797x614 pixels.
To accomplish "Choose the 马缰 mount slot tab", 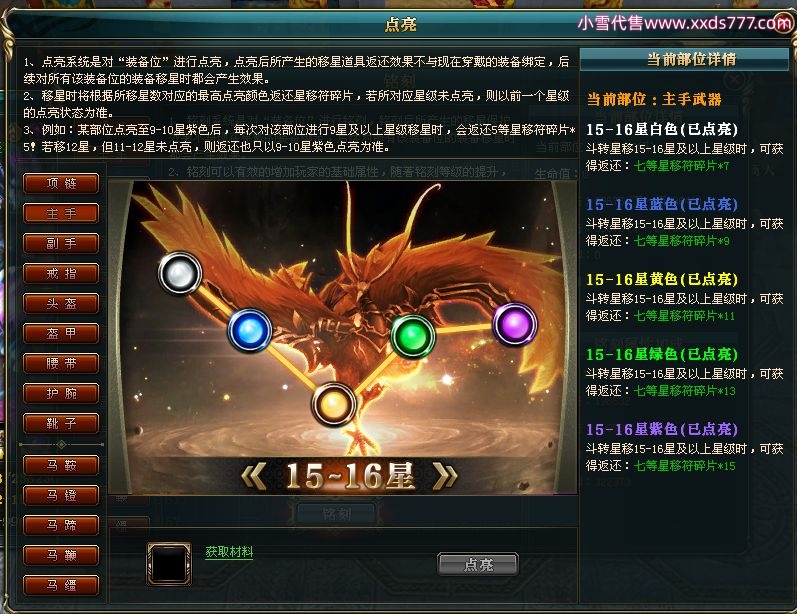I will click(61, 585).
